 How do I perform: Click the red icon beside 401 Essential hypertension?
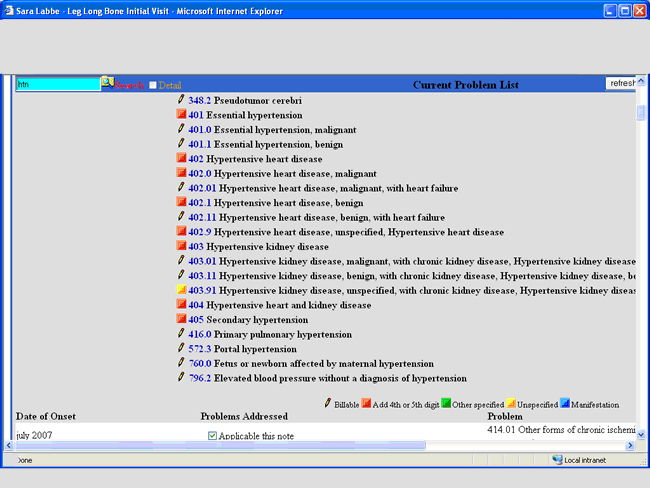[x=181, y=115]
